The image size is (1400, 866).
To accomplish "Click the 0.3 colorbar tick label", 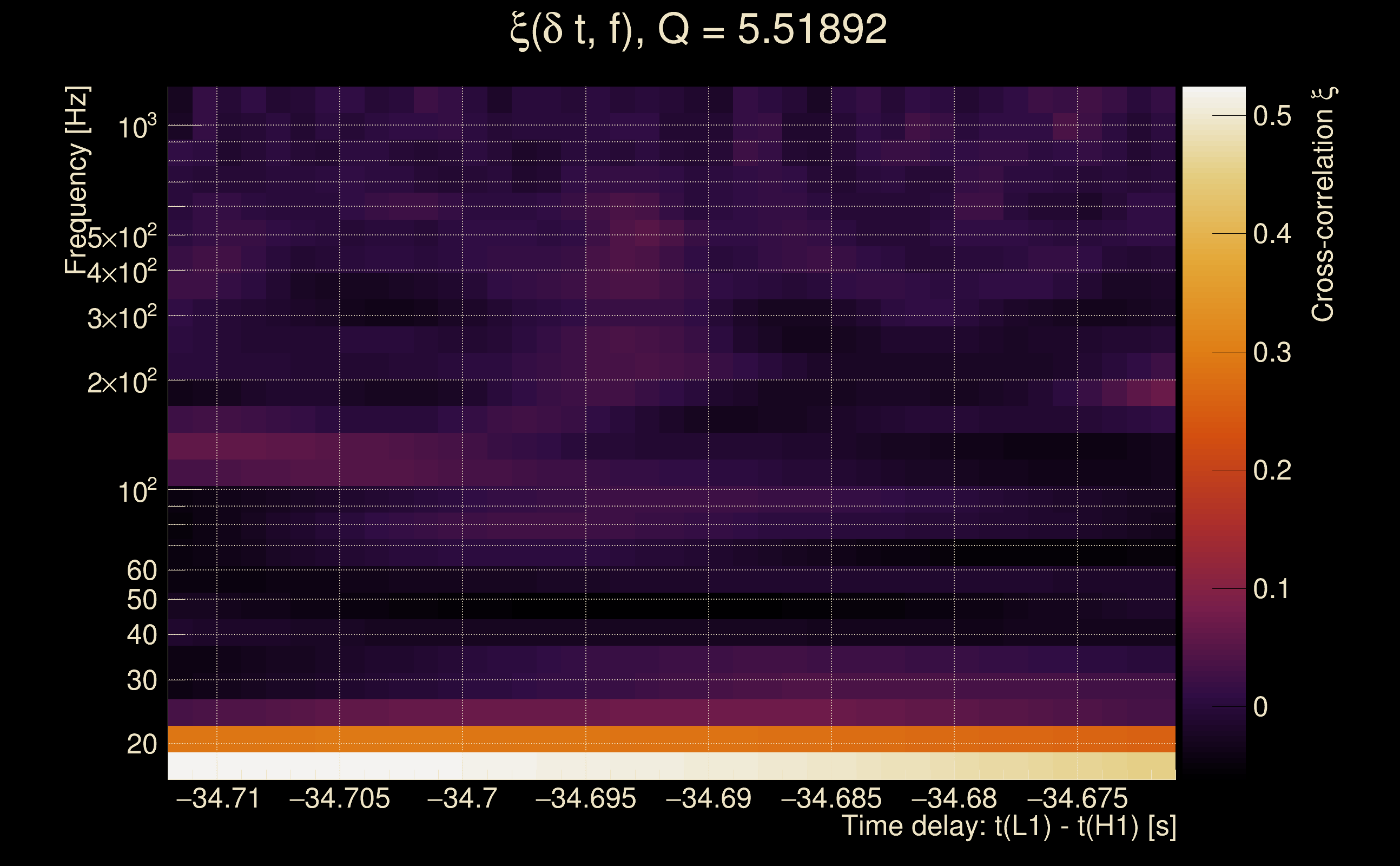I will (1272, 353).
